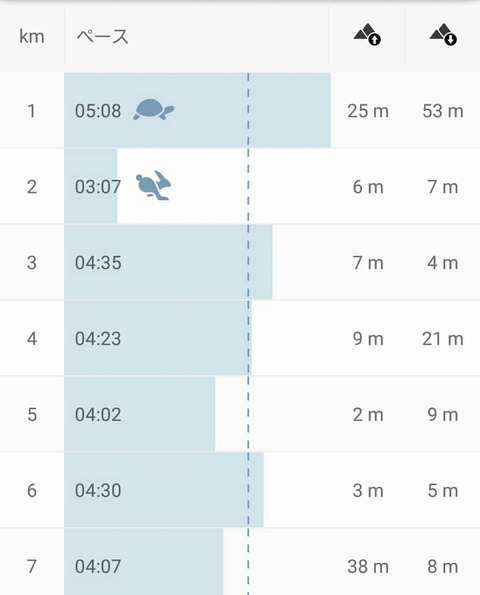This screenshot has width=480, height=595.
Task: Click the dashed average pace line
Action: (x=248, y=334)
